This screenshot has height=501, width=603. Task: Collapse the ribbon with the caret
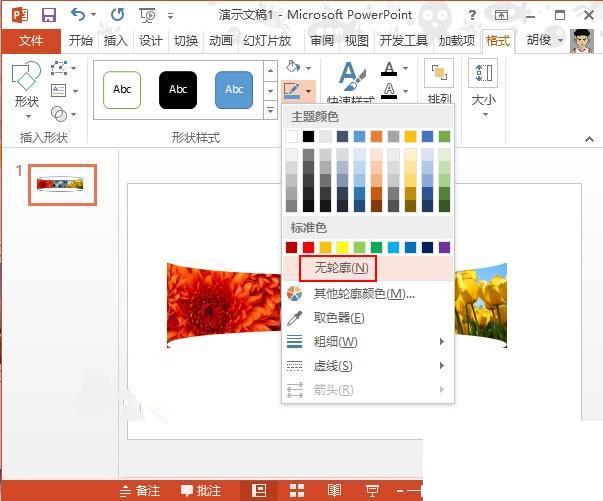(x=589, y=139)
